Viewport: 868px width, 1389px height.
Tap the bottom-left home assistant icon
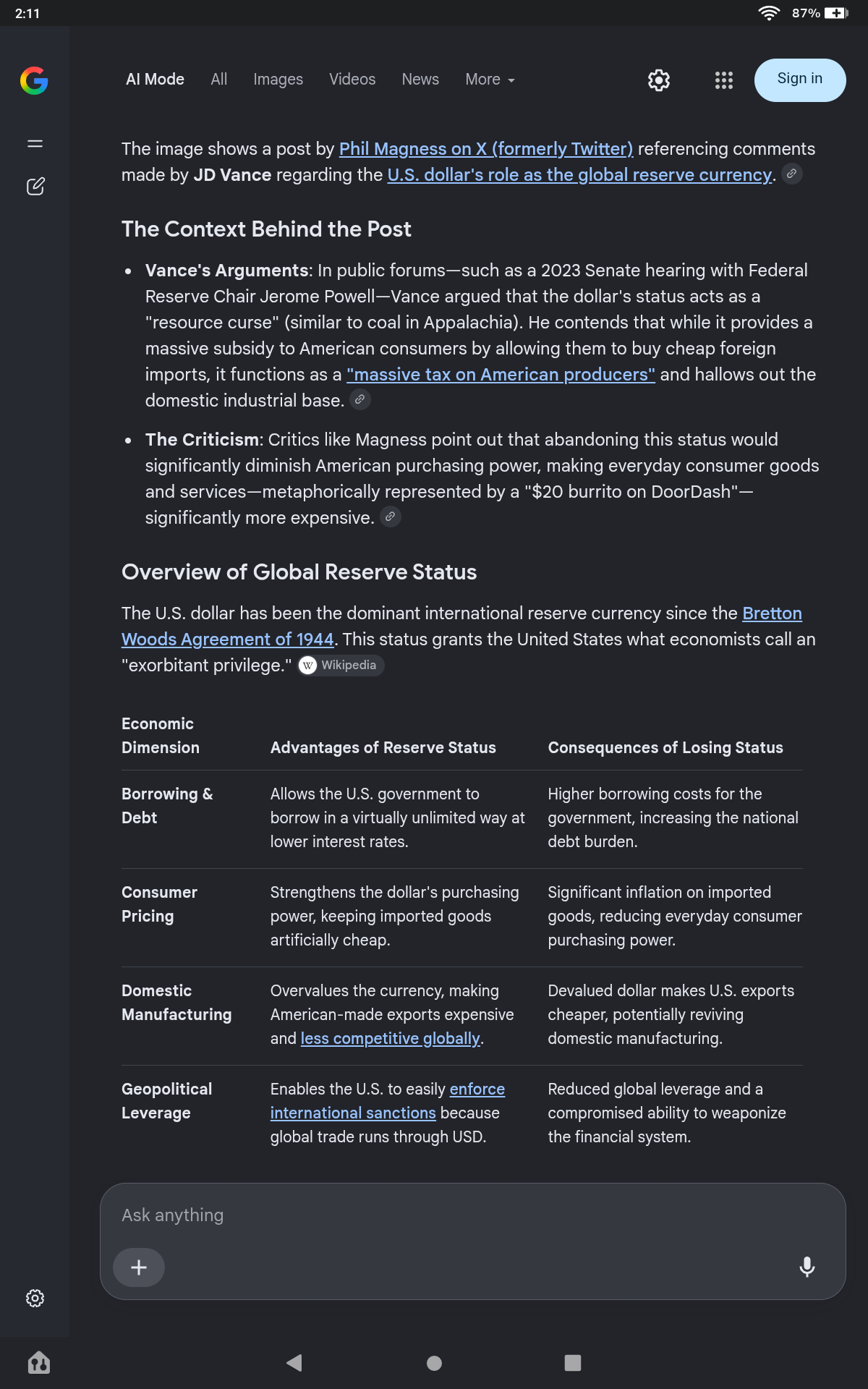tap(39, 1363)
